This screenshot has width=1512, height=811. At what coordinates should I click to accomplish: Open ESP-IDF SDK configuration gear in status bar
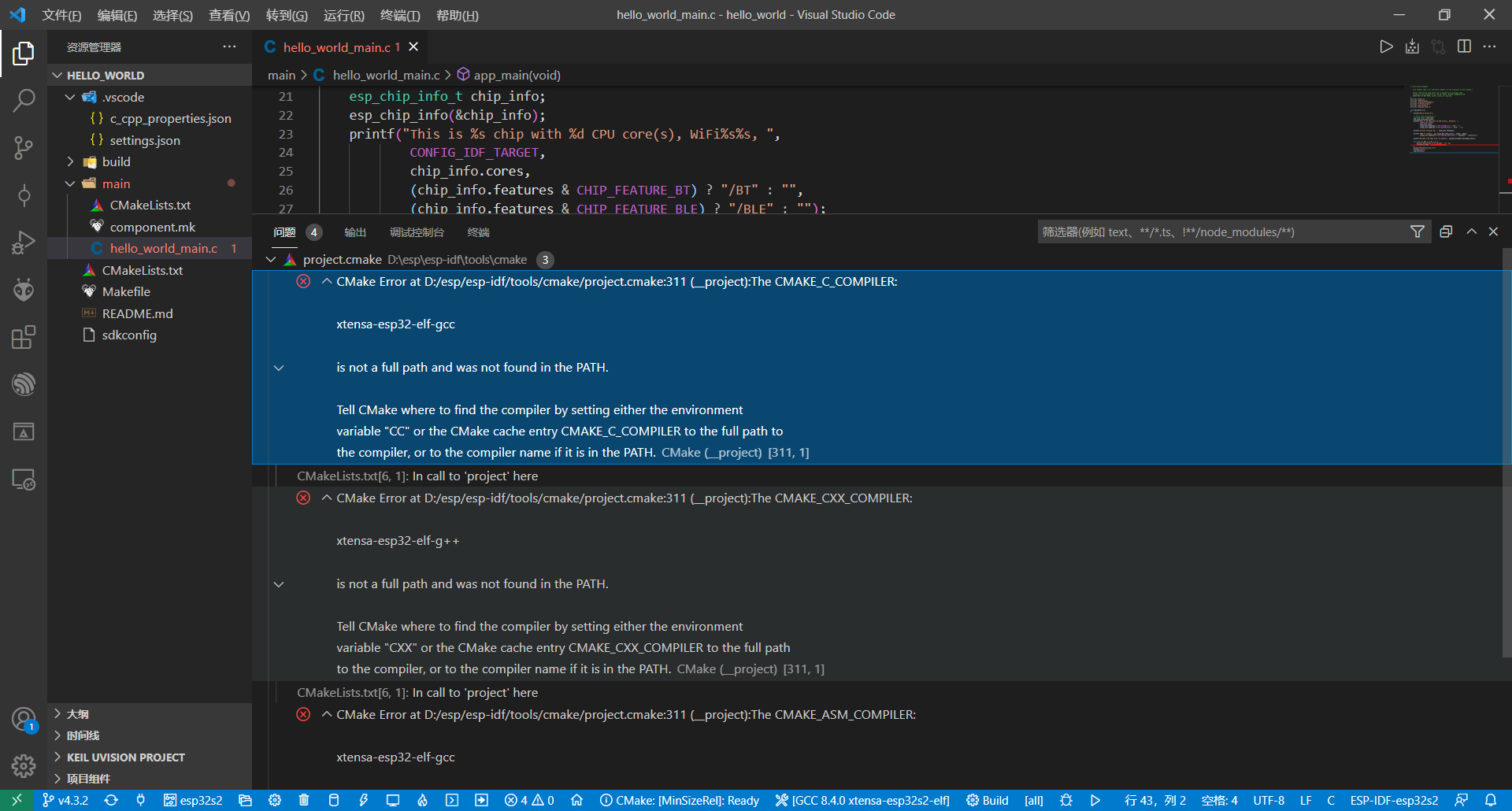(x=275, y=800)
